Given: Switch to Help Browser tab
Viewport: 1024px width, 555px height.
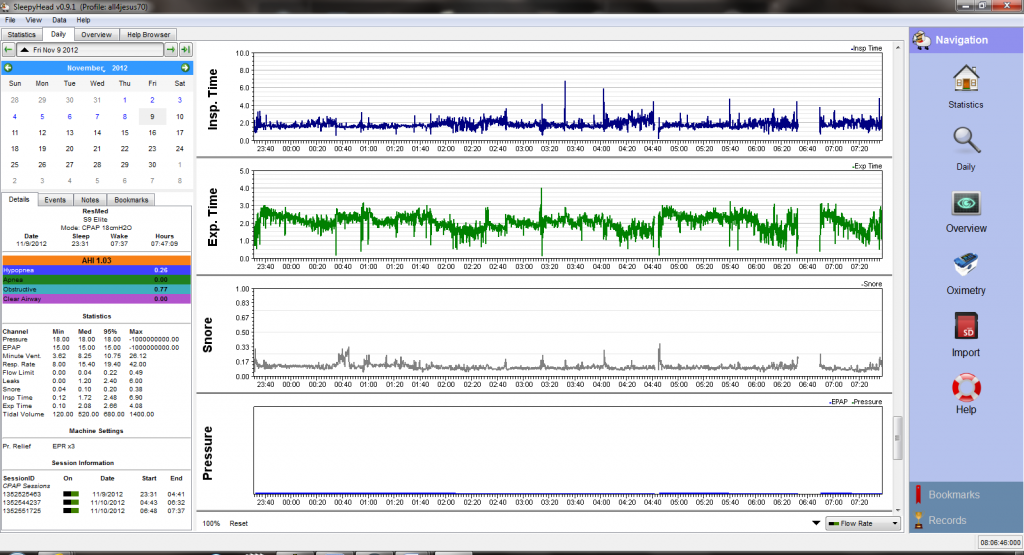Looking at the screenshot, I should point(148,35).
